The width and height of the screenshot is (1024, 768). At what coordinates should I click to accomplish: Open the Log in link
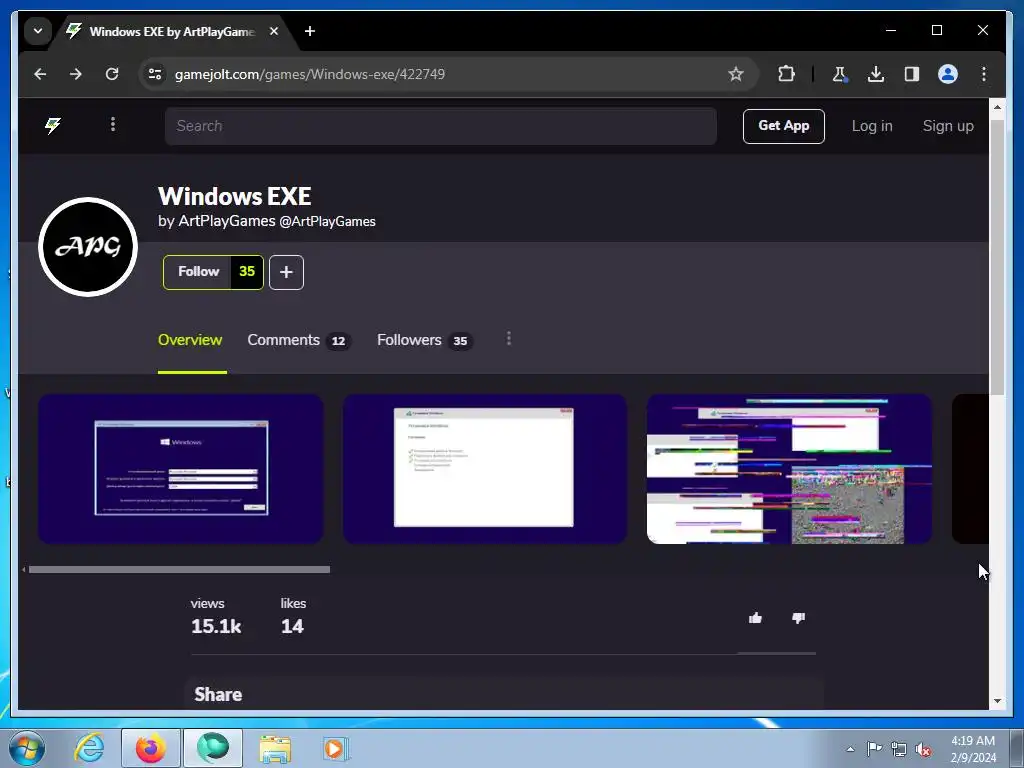(872, 126)
